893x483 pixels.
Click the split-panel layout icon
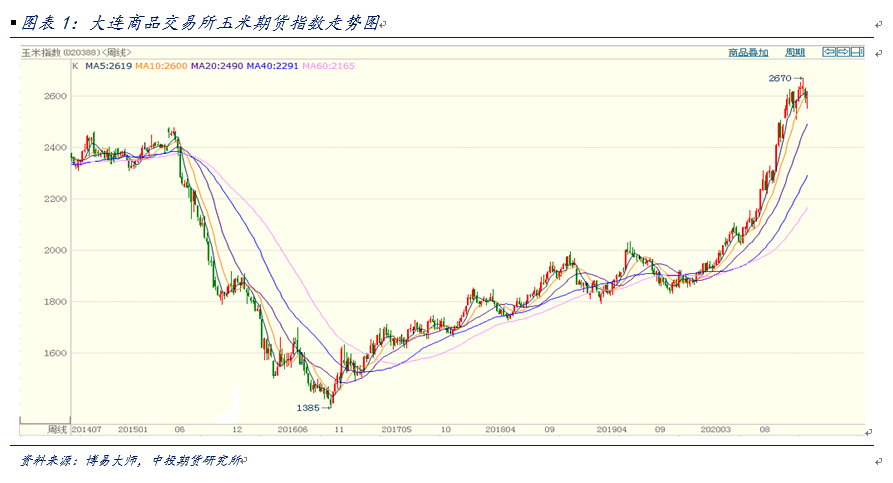858,52
